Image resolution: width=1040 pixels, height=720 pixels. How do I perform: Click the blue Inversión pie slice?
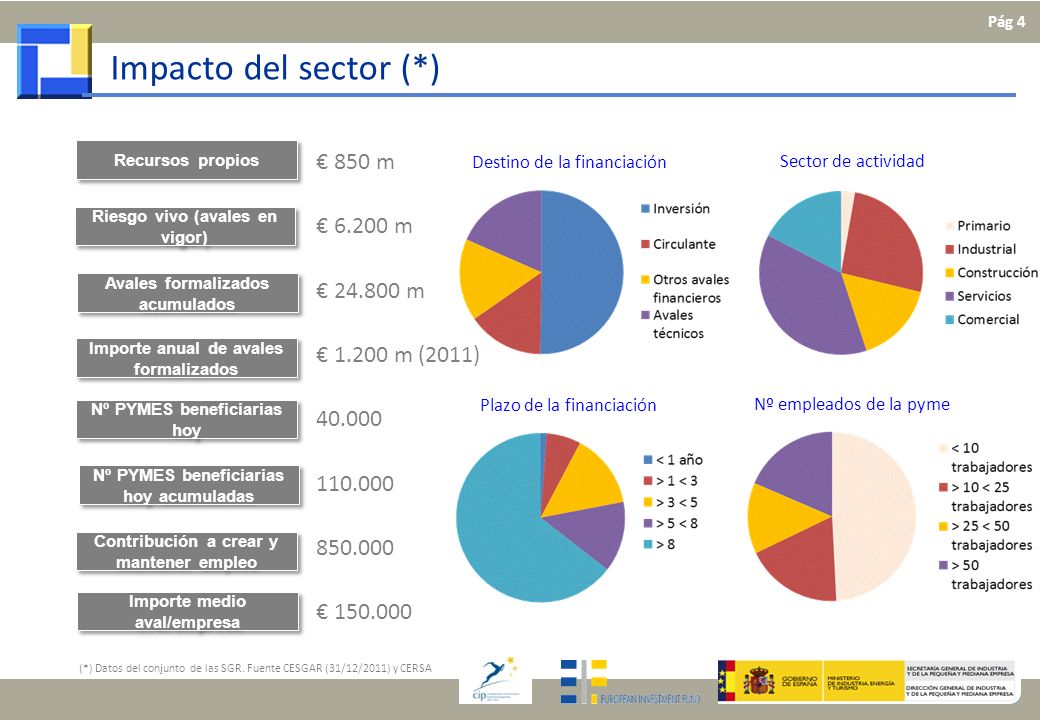(584, 272)
